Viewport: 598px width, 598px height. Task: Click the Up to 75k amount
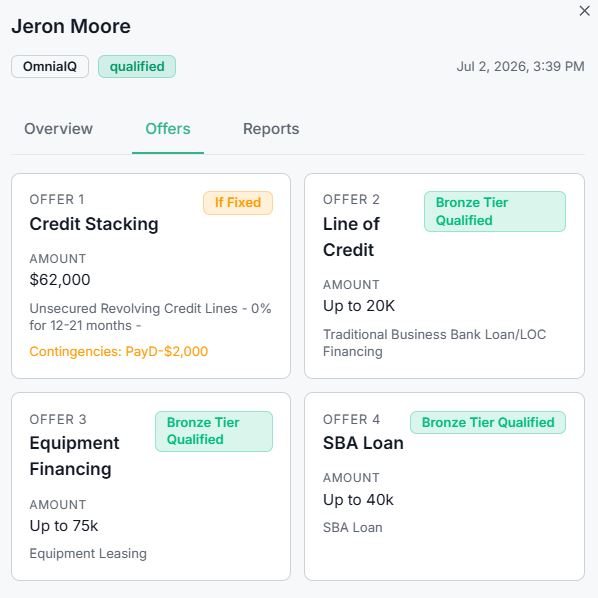pyautogui.click(x=64, y=526)
